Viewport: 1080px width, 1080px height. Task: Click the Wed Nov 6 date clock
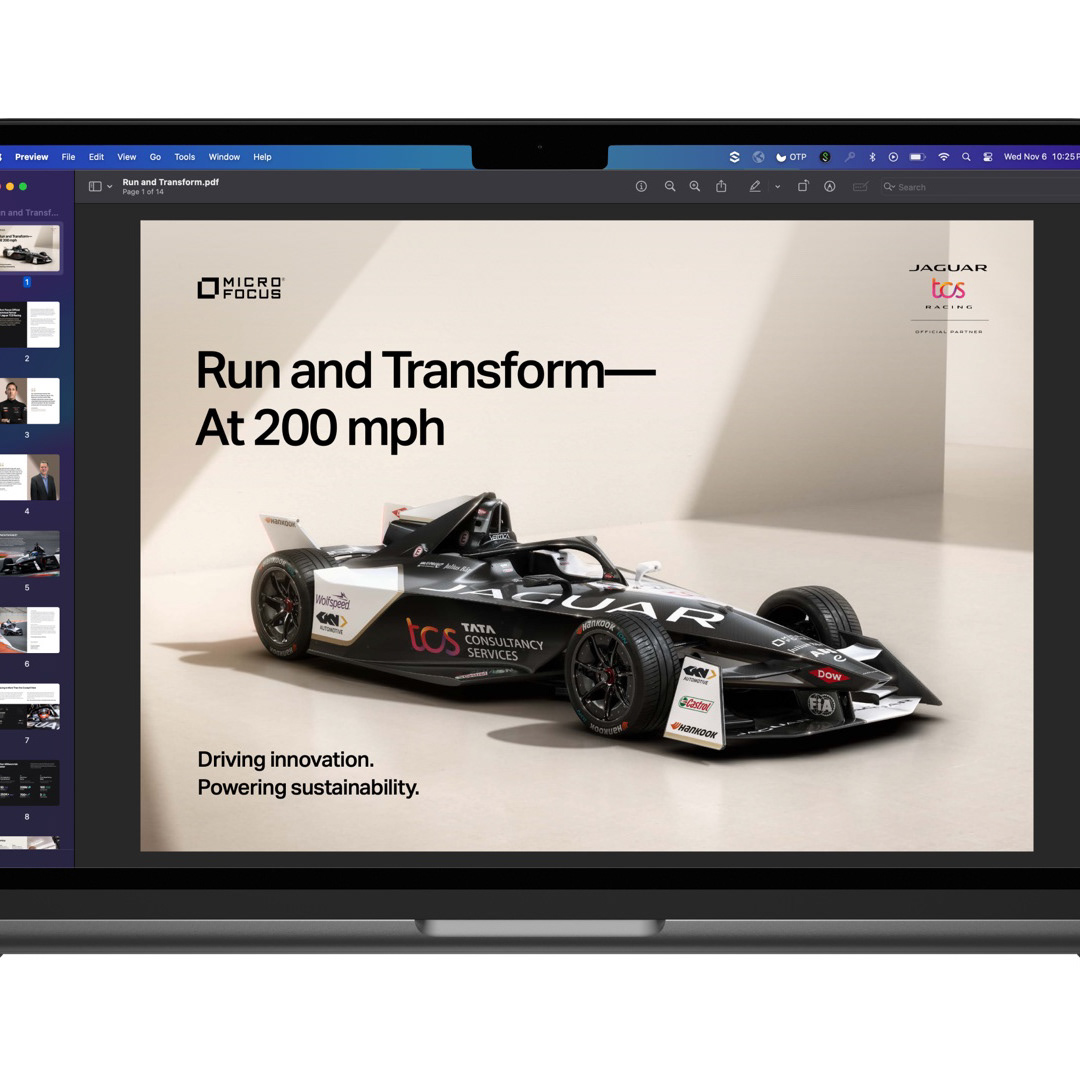pyautogui.click(x=1041, y=157)
